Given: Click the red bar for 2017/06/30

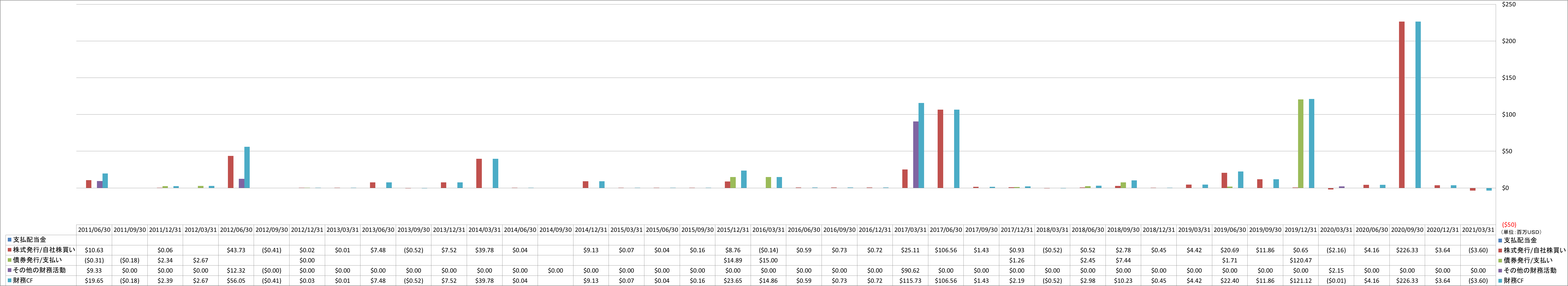Looking at the screenshot, I should (941, 149).
